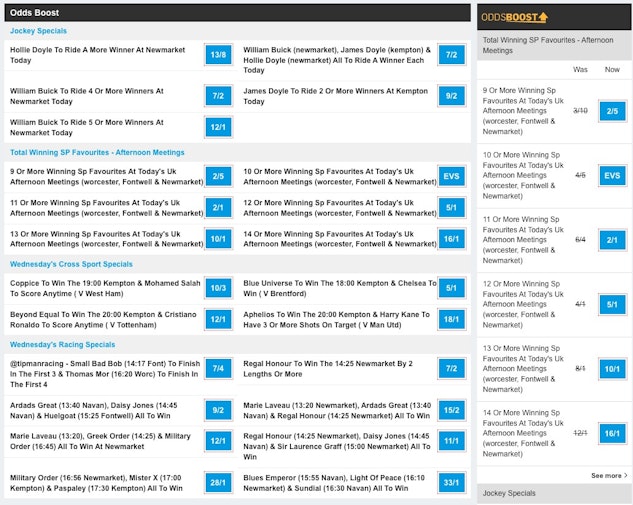Pick 12/1 Beyond Equal and Cristiano Ronaldo bet
This screenshot has width=633, height=505.
pos(218,319)
